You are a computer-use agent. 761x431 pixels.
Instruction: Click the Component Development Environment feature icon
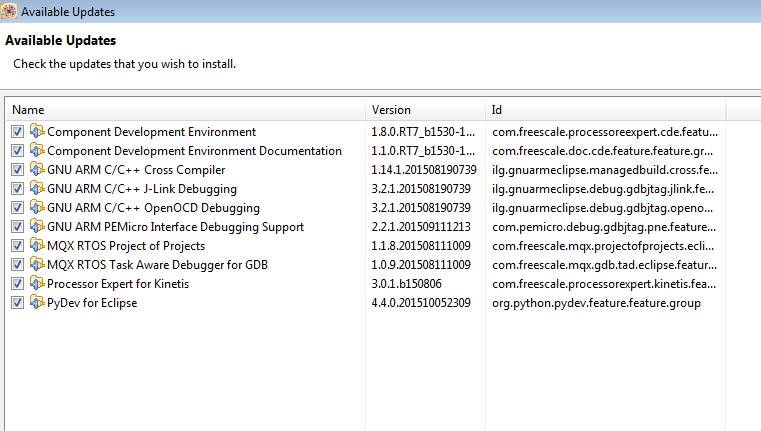pyautogui.click(x=37, y=132)
